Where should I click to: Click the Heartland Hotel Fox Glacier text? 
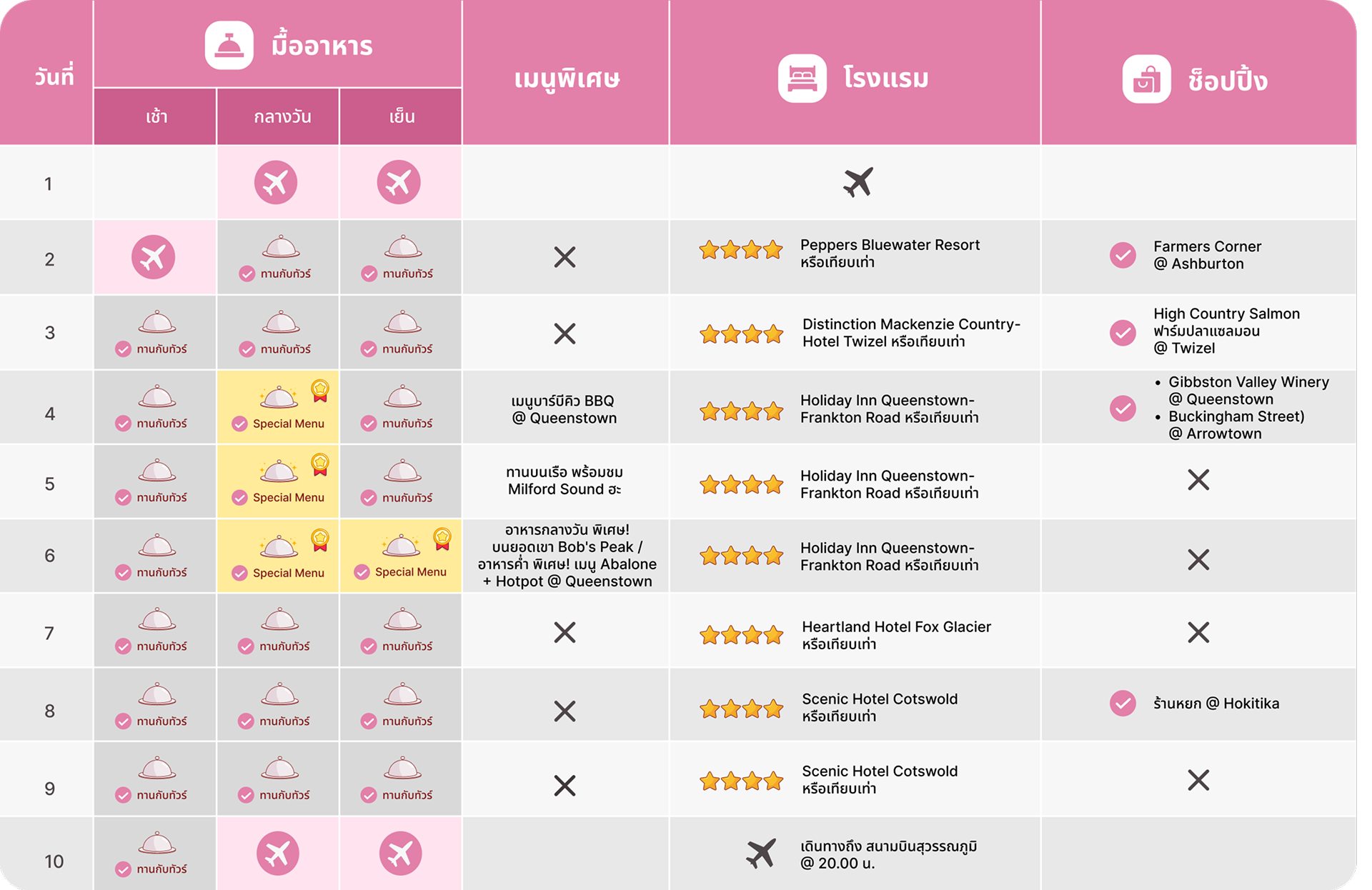(x=896, y=627)
